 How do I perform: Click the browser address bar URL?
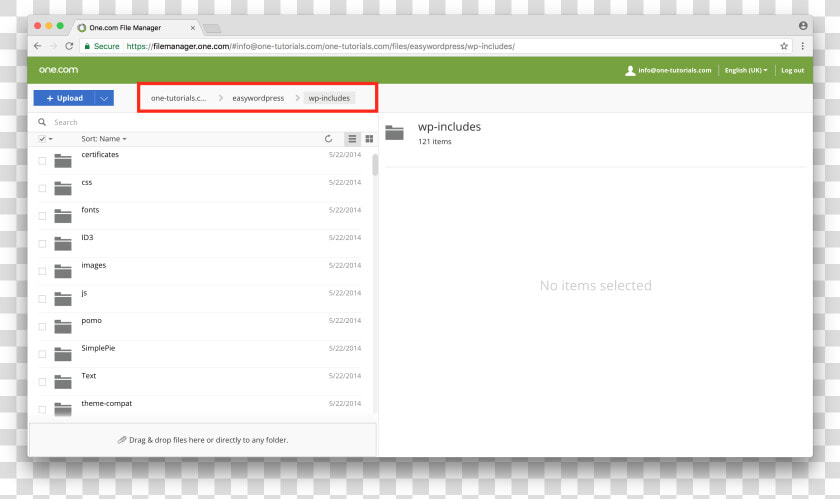pyautogui.click(x=320, y=46)
